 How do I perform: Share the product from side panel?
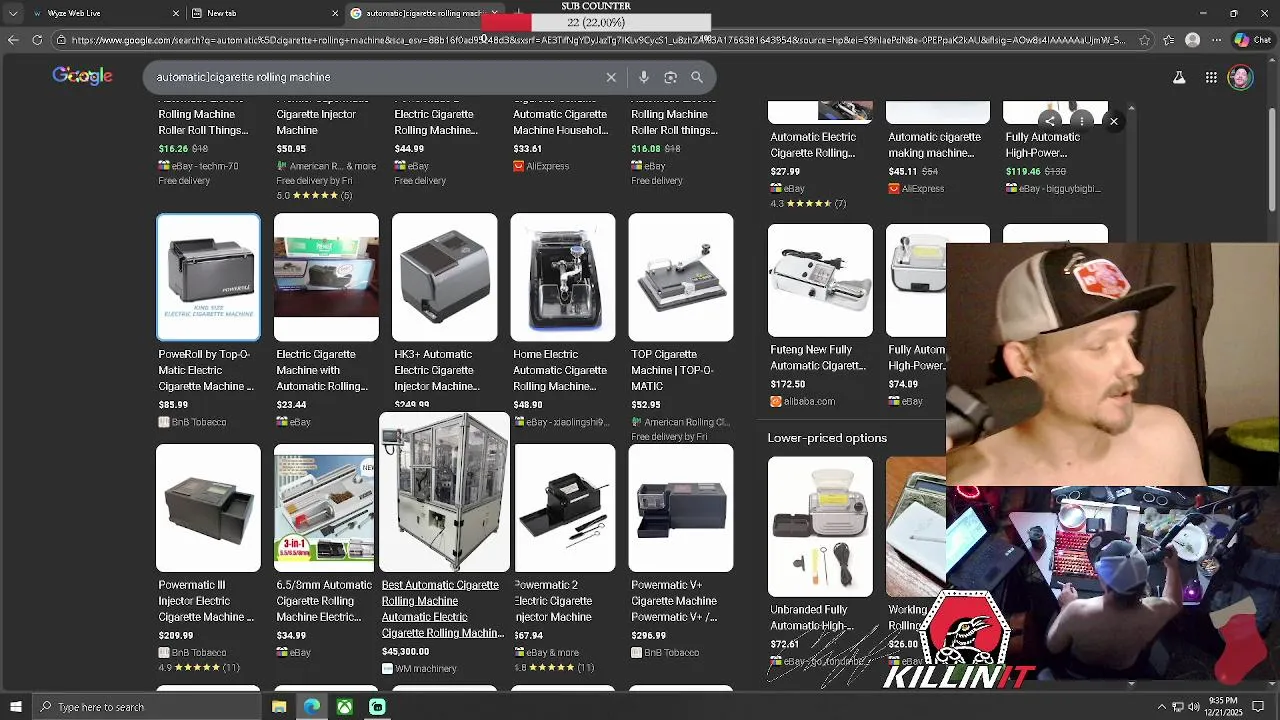tap(1050, 121)
